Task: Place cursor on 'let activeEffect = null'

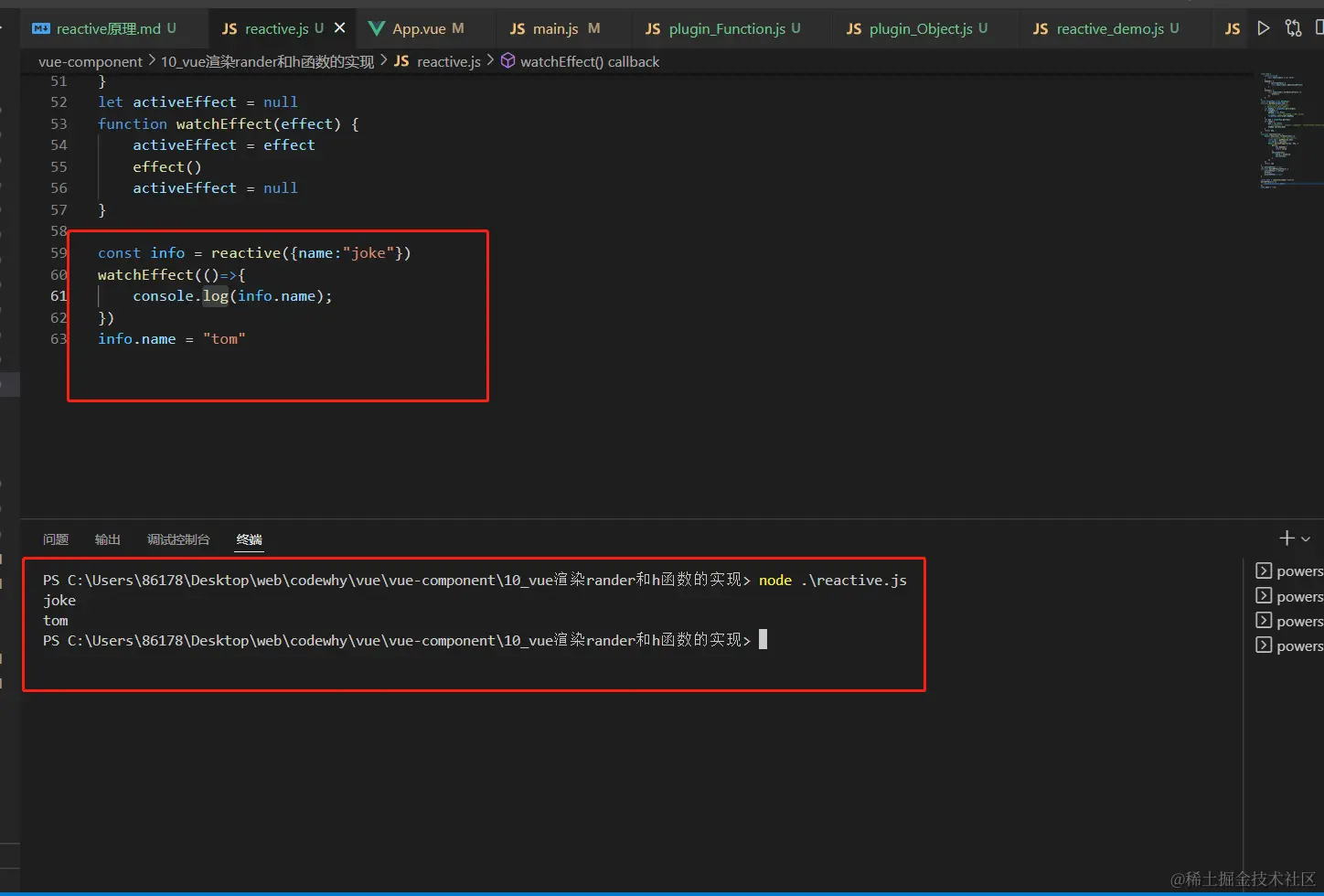Action: (198, 101)
